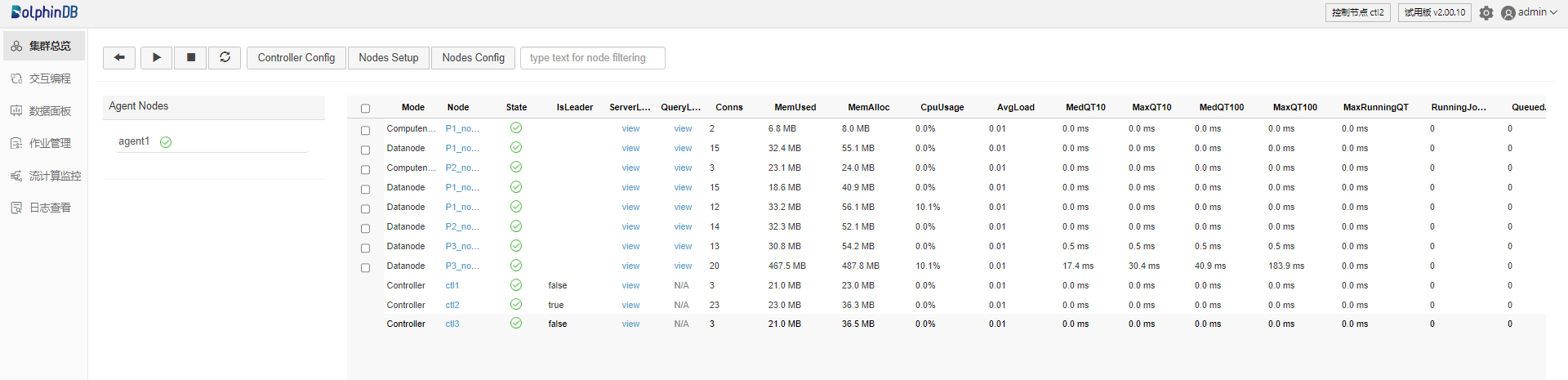
Task: Click the ctl3 controller state icon
Action: click(x=516, y=324)
